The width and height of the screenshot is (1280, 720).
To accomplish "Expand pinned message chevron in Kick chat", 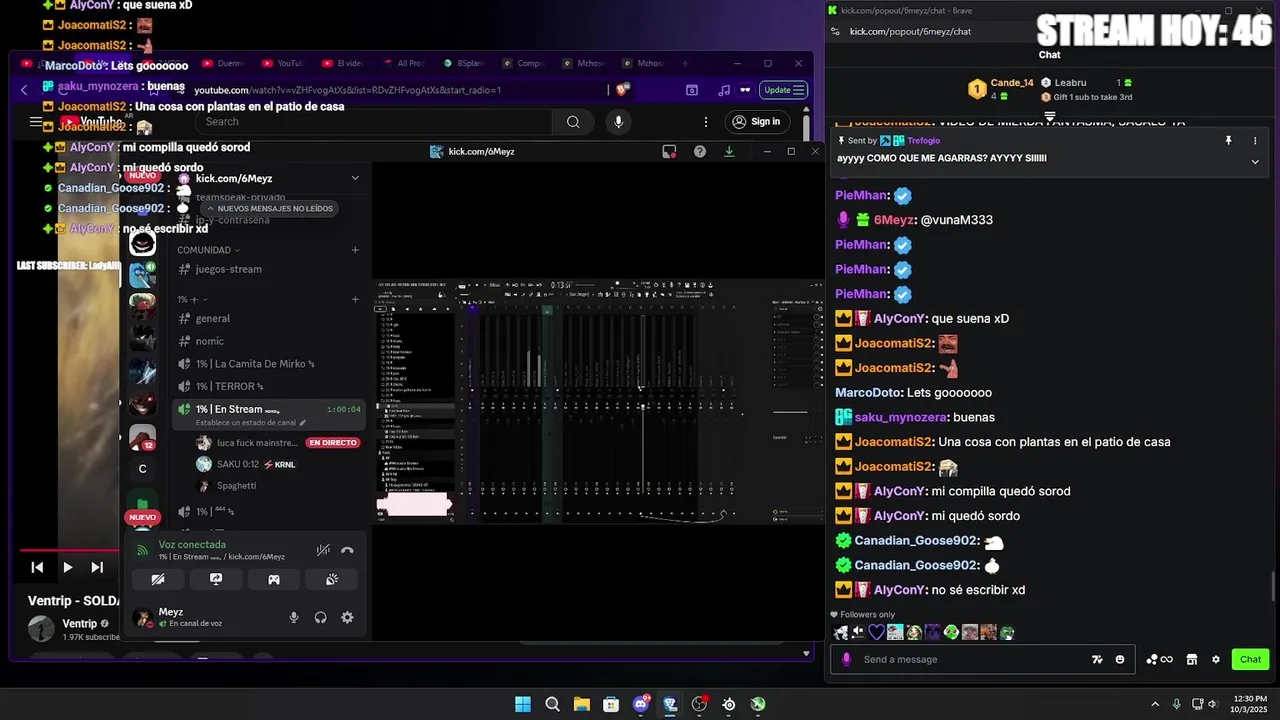I will [x=1255, y=161].
